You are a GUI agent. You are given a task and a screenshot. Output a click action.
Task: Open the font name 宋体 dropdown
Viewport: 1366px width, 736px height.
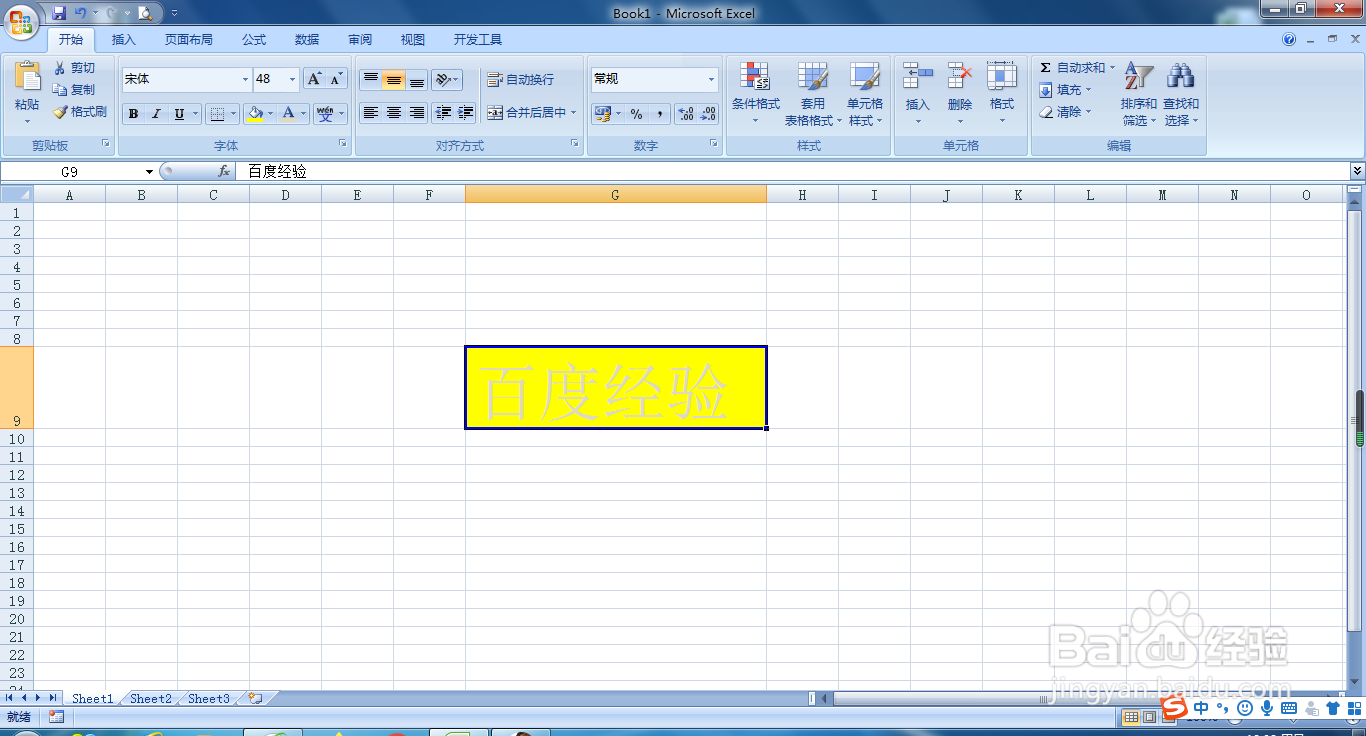coord(245,79)
